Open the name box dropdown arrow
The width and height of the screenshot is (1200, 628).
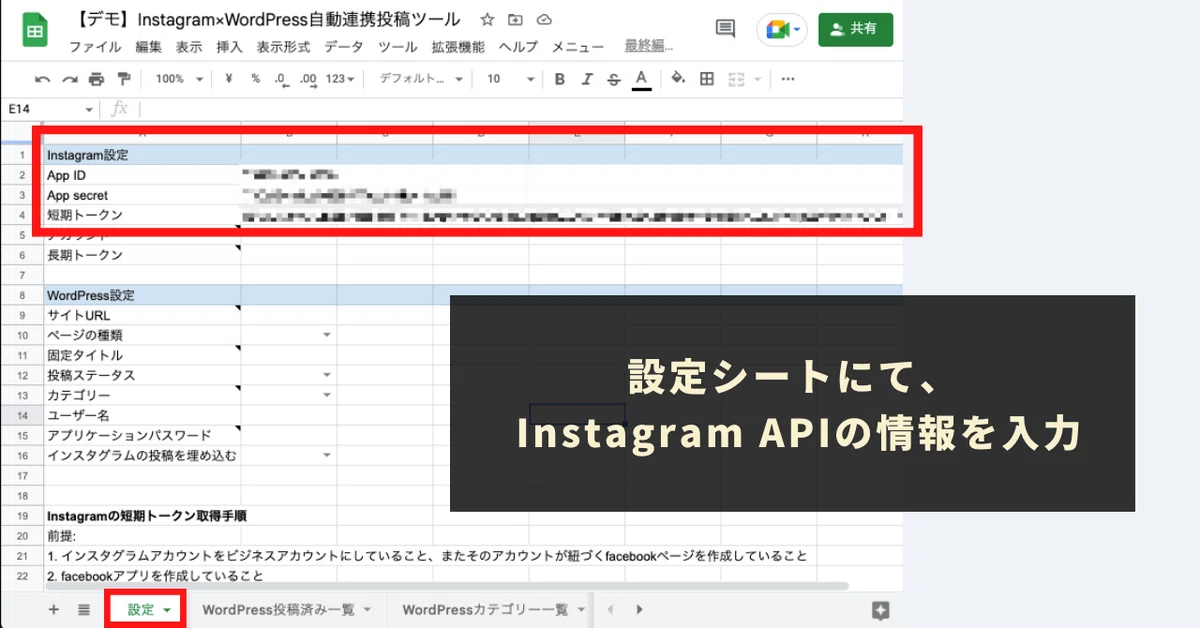click(x=90, y=109)
